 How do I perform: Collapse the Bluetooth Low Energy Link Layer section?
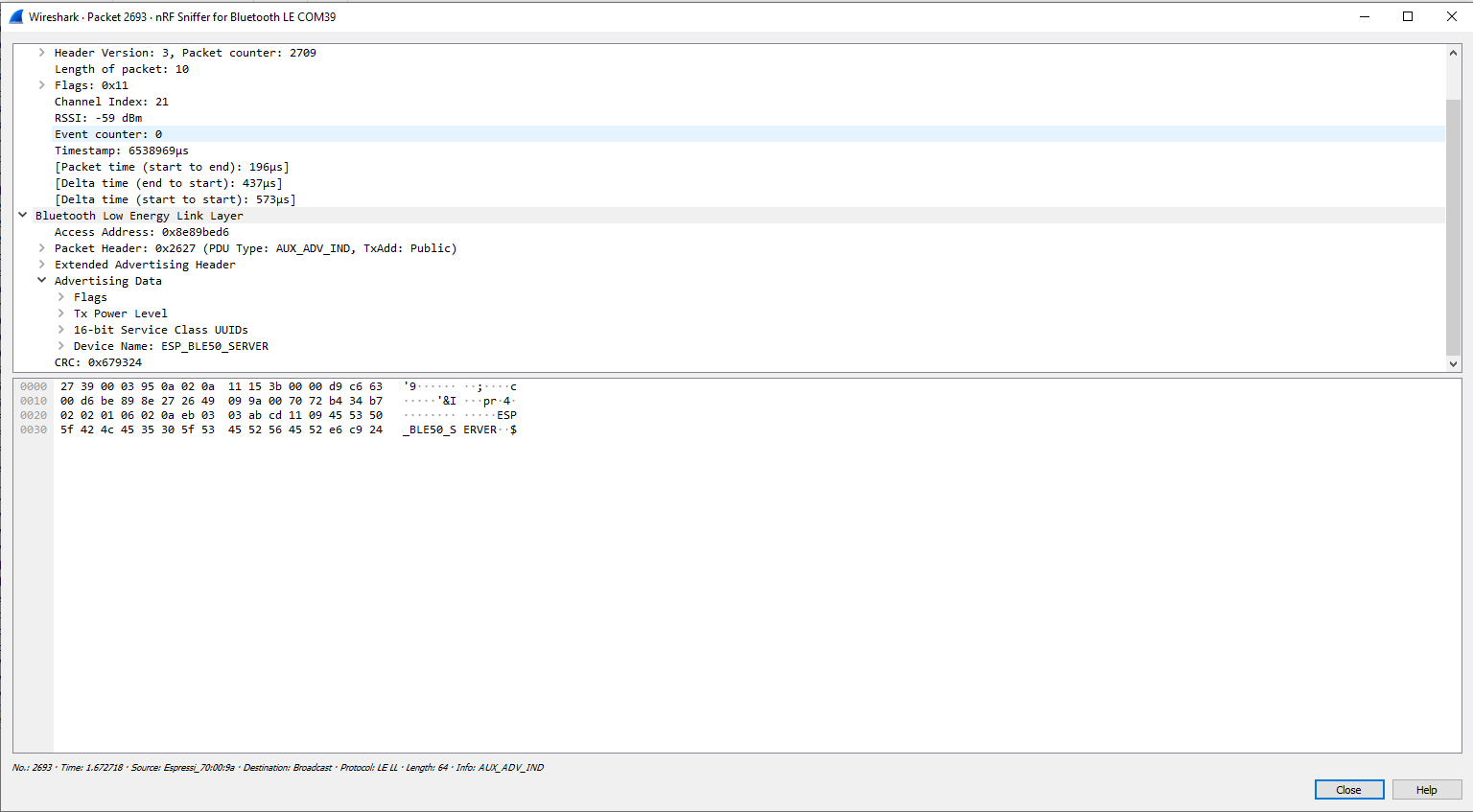point(22,215)
